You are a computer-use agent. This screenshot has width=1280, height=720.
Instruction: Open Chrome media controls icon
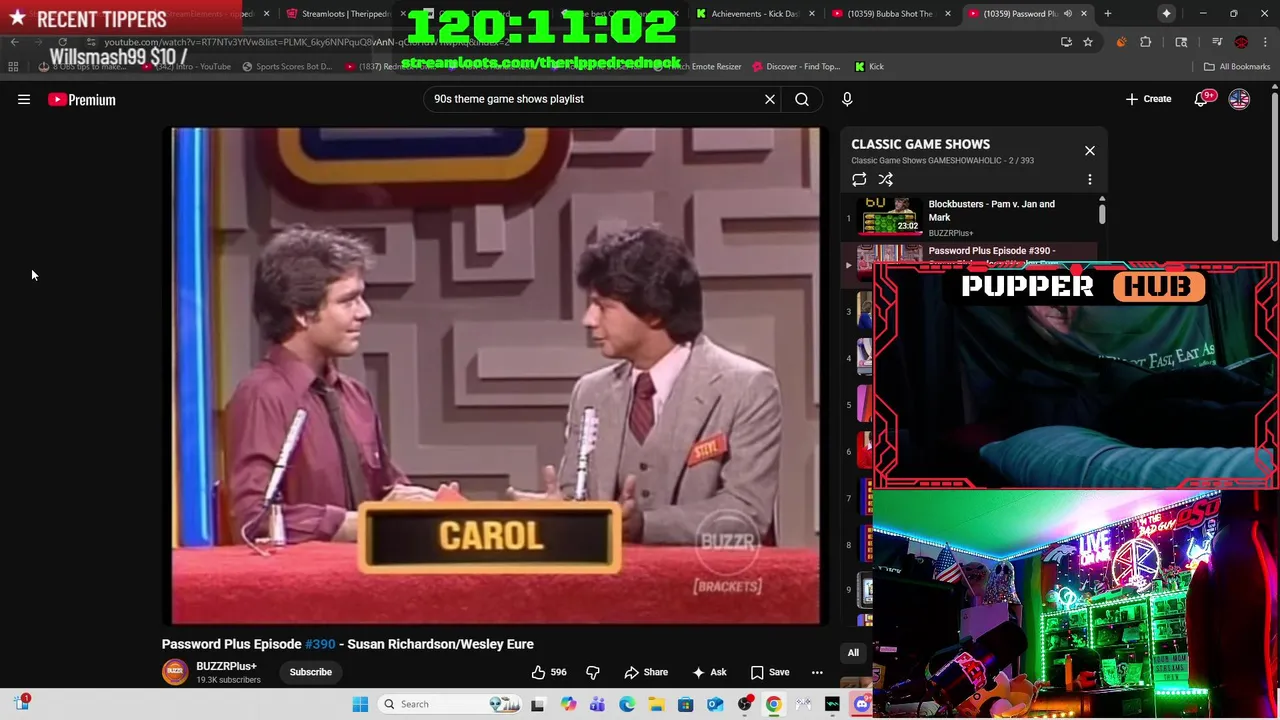(1217, 42)
